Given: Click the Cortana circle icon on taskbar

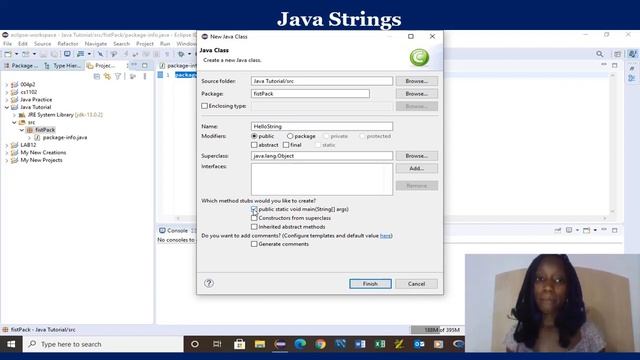Looking at the screenshot, I should coord(195,344).
